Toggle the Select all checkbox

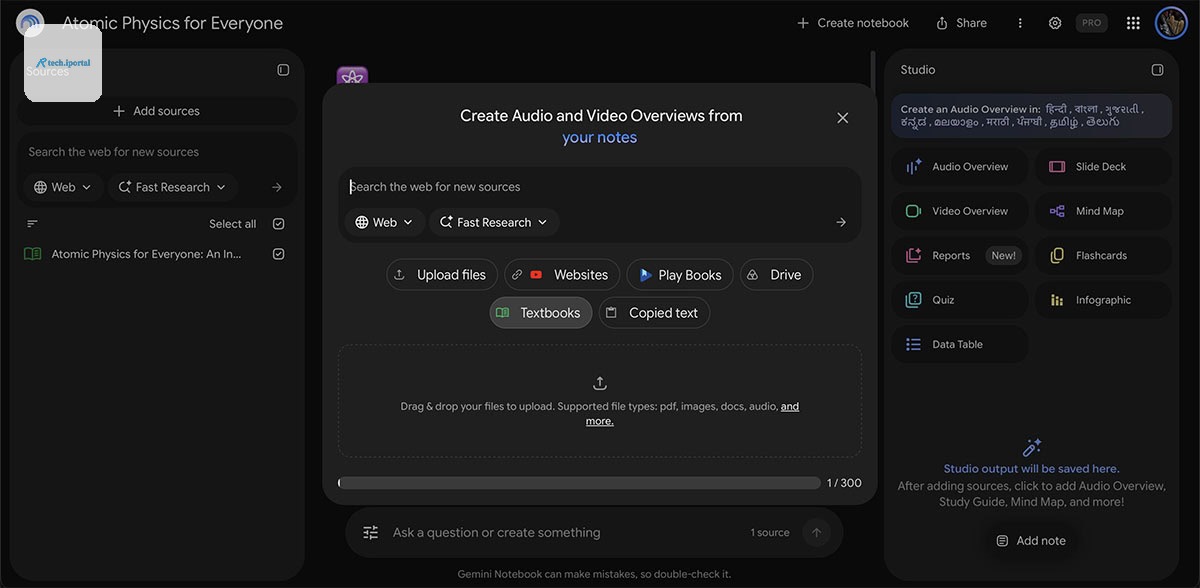click(x=279, y=224)
